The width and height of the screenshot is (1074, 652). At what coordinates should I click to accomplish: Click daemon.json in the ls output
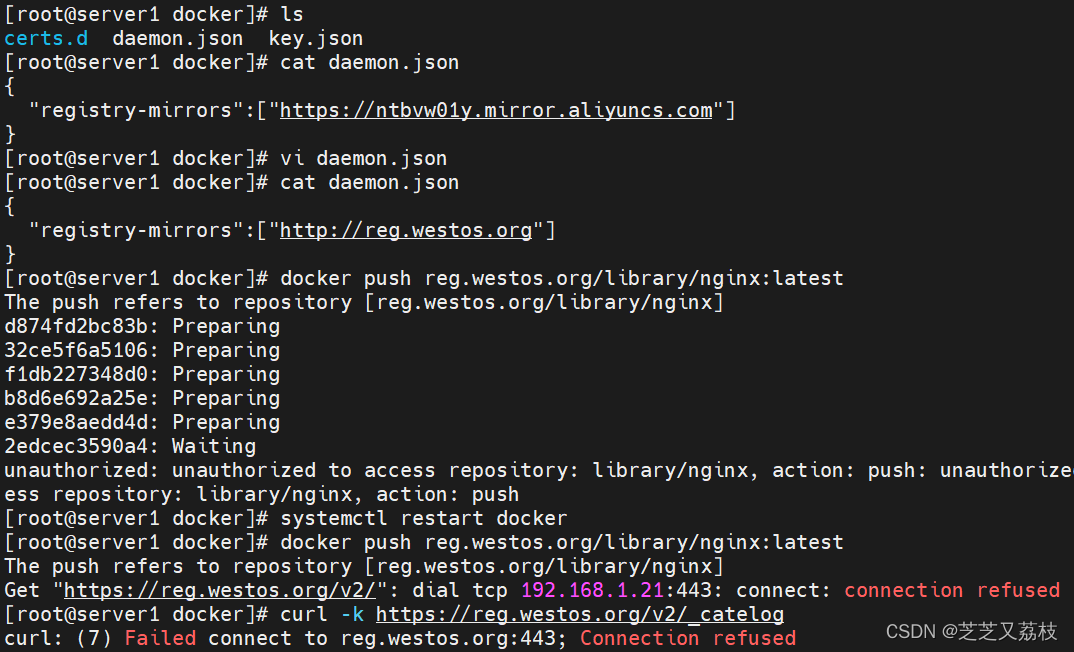[177, 38]
